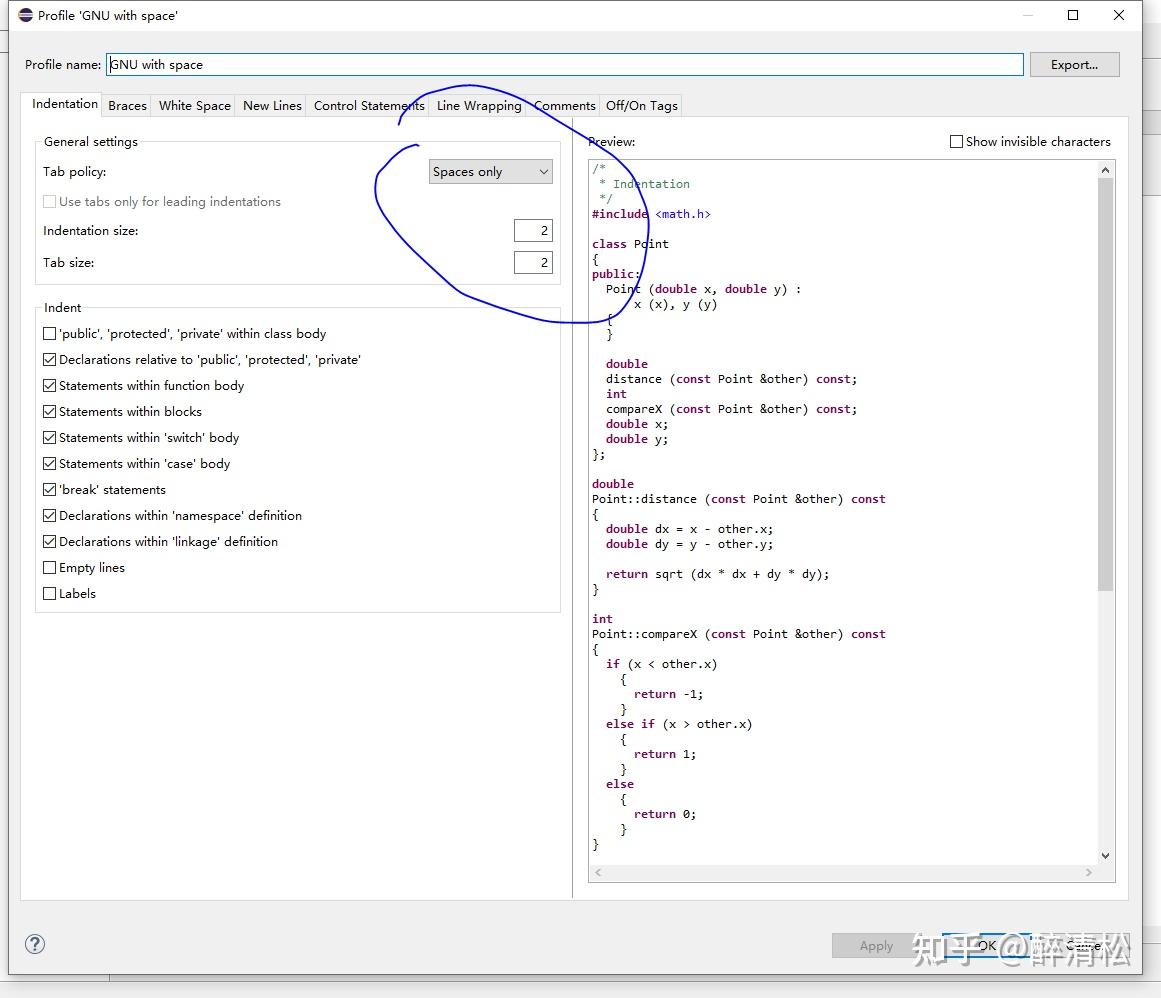
Task: Switch to the Braces tab
Action: coord(127,106)
